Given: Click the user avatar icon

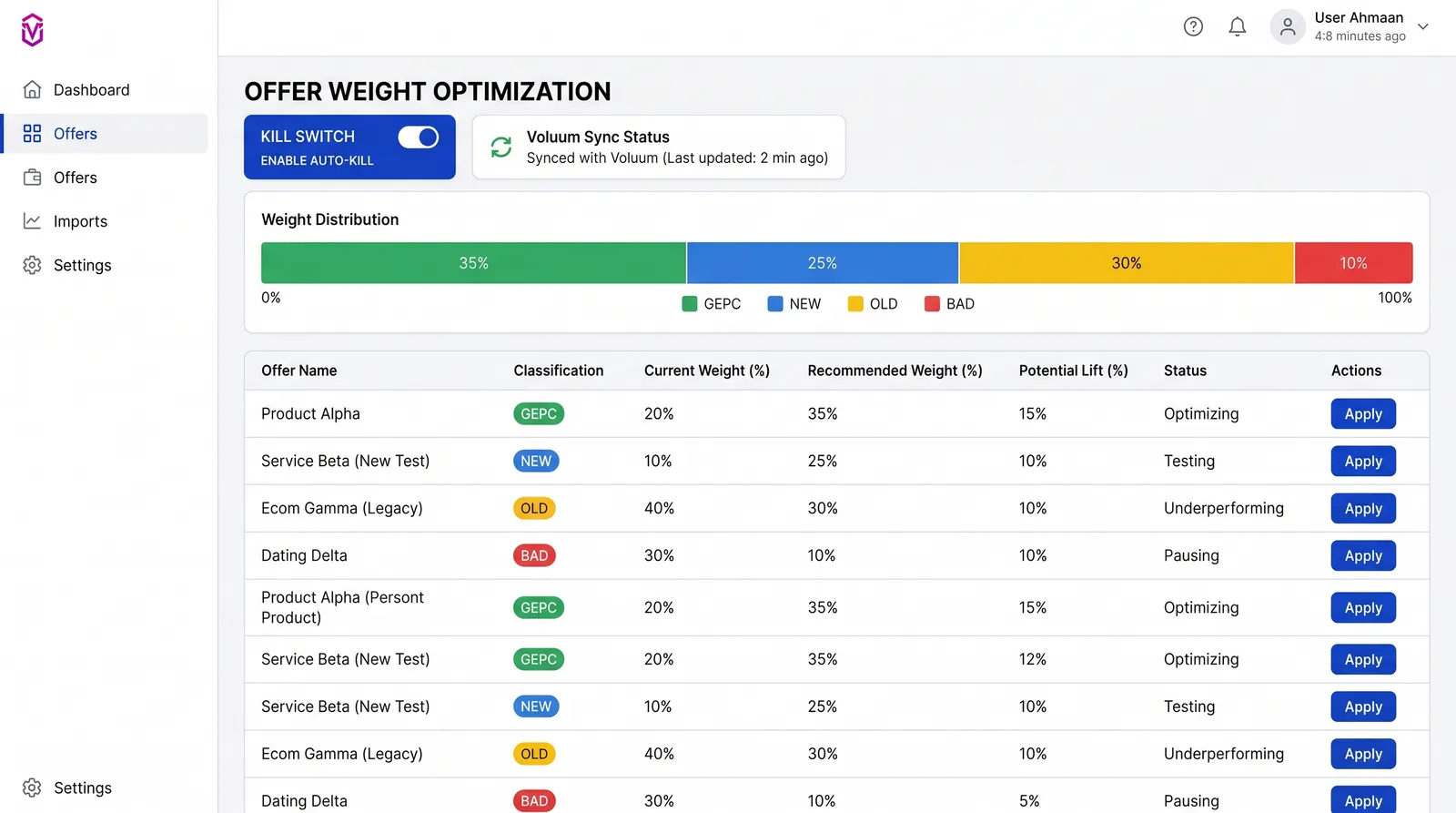Looking at the screenshot, I should 1288,27.
